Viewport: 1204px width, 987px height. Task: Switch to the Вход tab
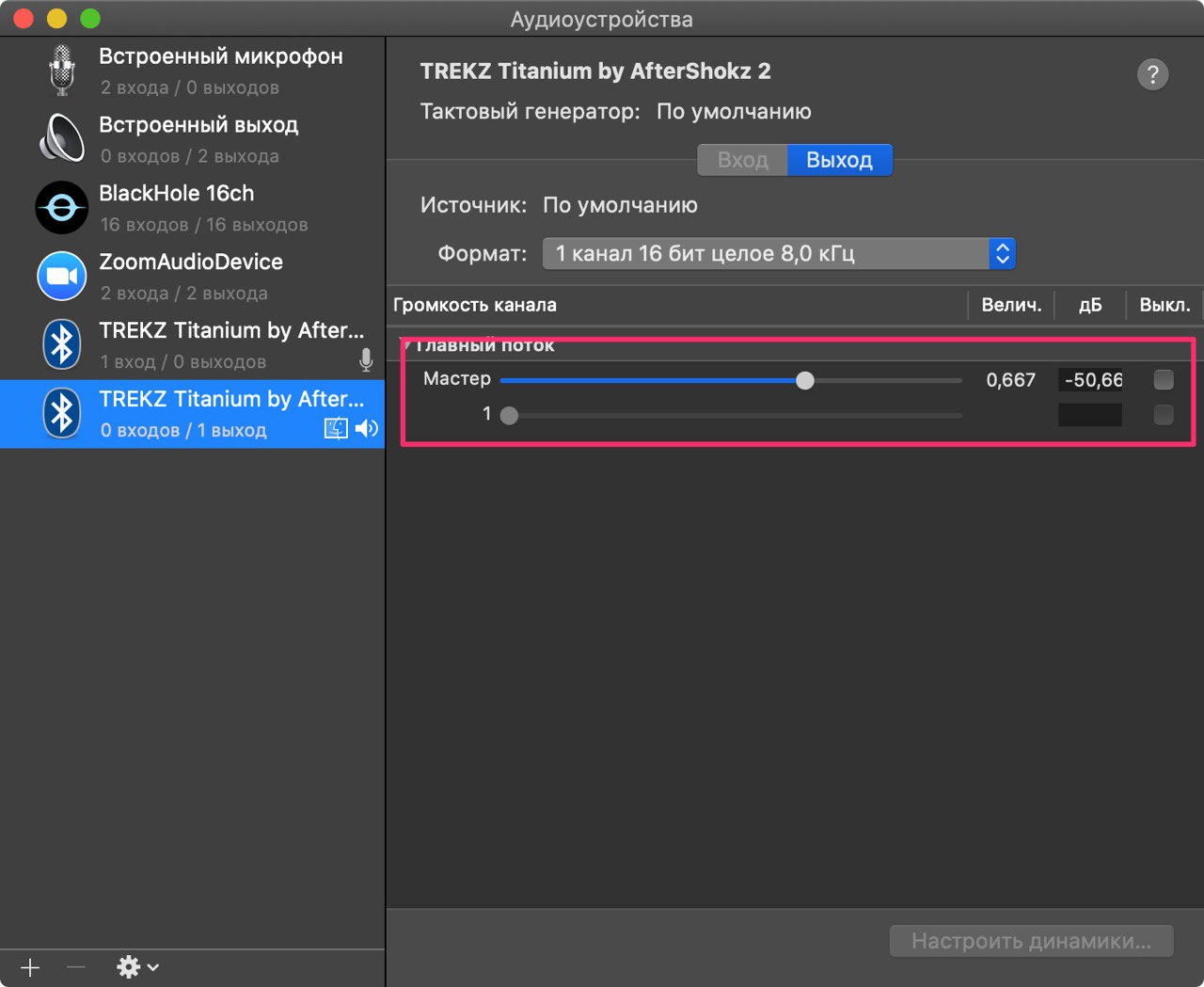(742, 160)
